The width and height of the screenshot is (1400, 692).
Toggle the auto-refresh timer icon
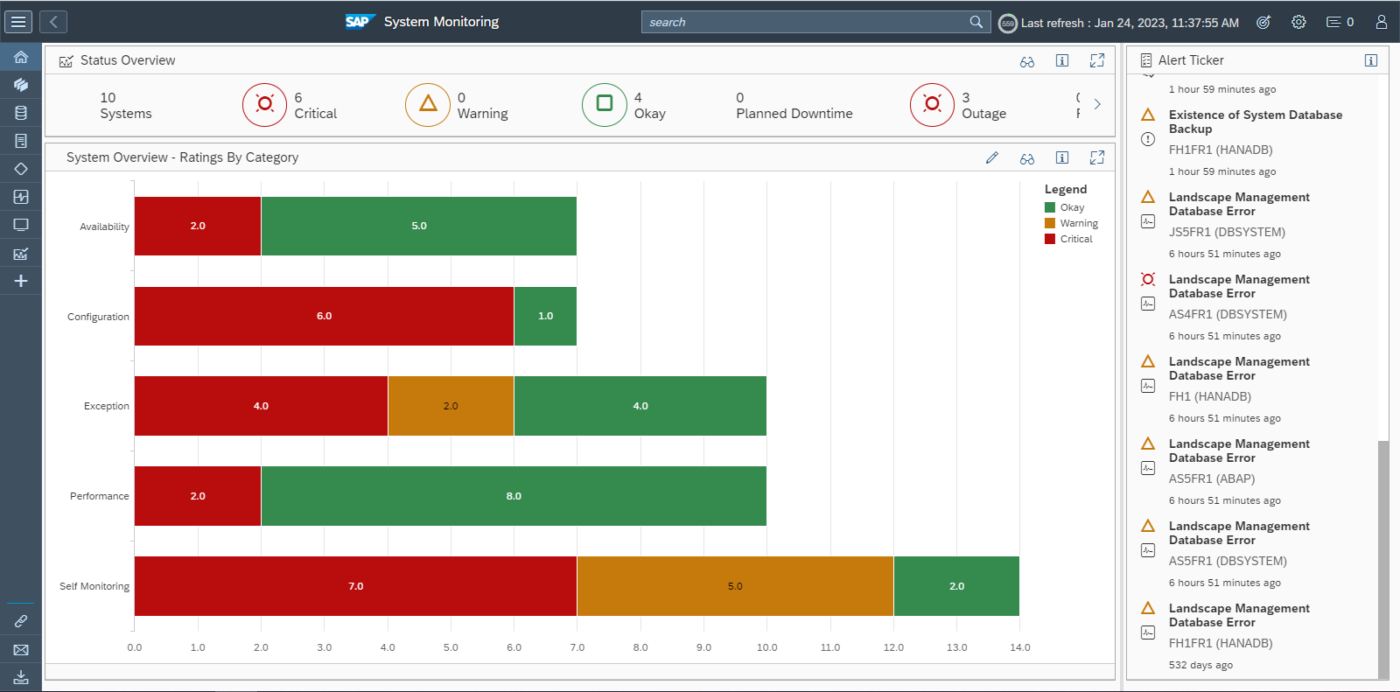[1008, 22]
